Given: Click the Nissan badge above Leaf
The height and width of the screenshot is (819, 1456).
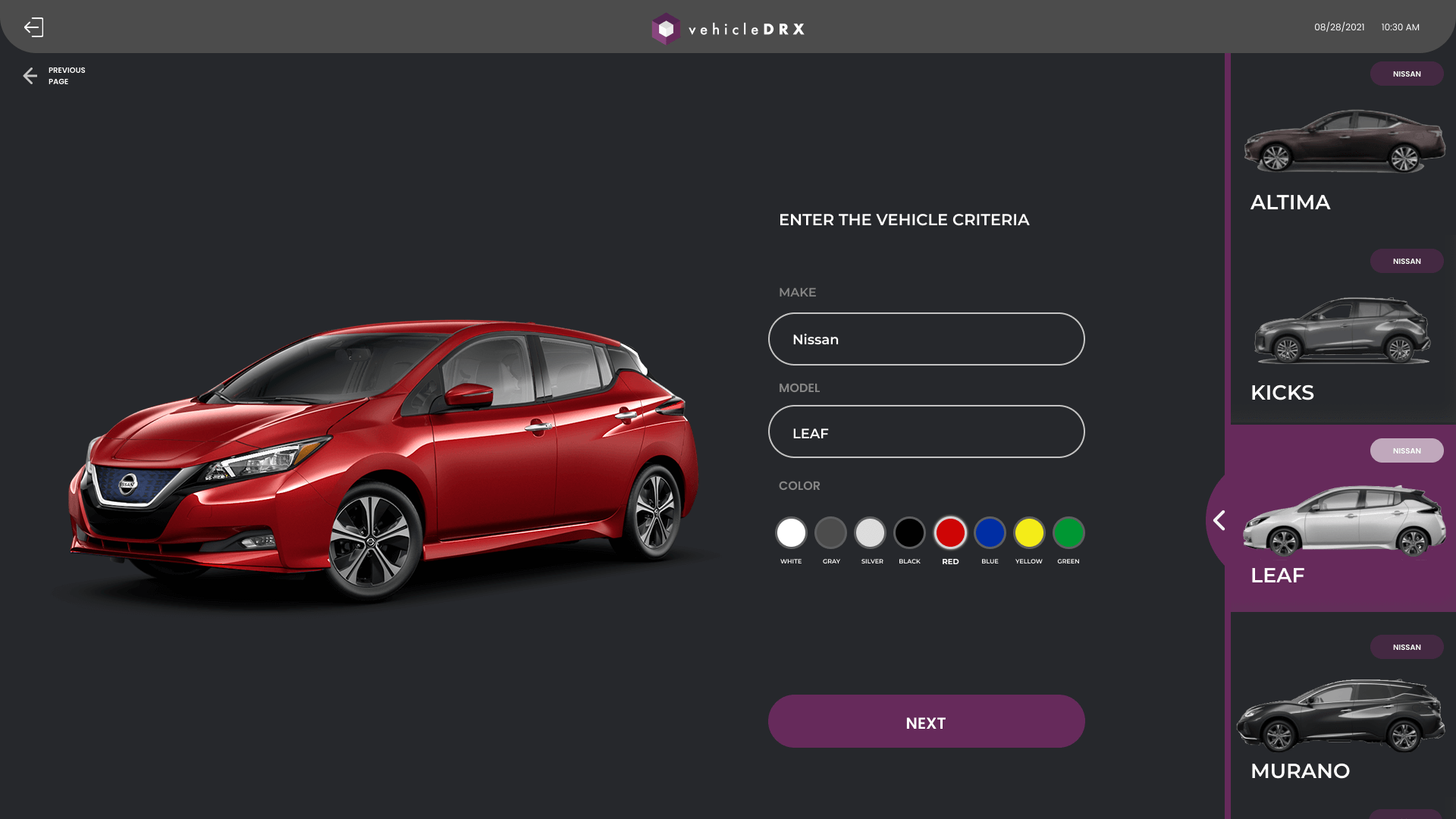Looking at the screenshot, I should (x=1407, y=450).
